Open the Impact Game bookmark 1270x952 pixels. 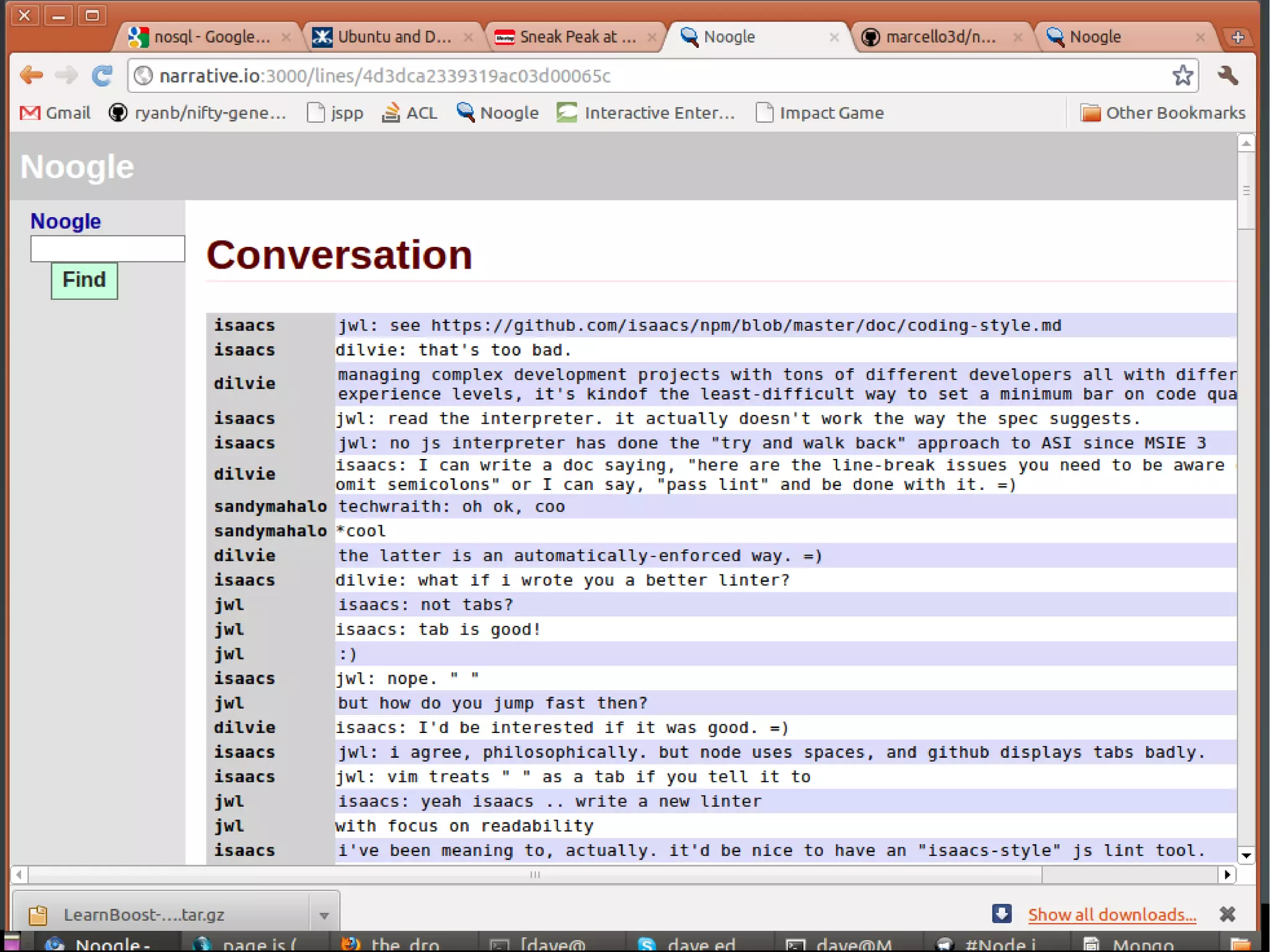[x=820, y=113]
